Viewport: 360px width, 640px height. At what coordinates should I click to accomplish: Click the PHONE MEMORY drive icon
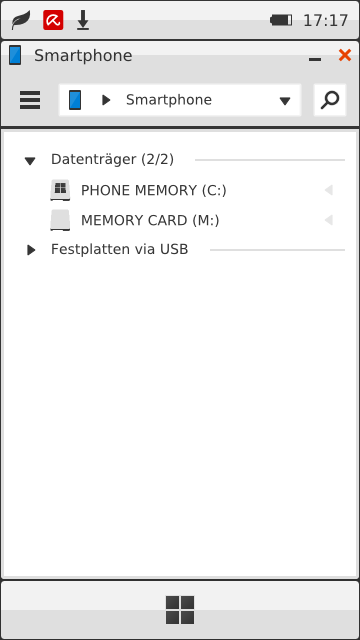coord(60,190)
